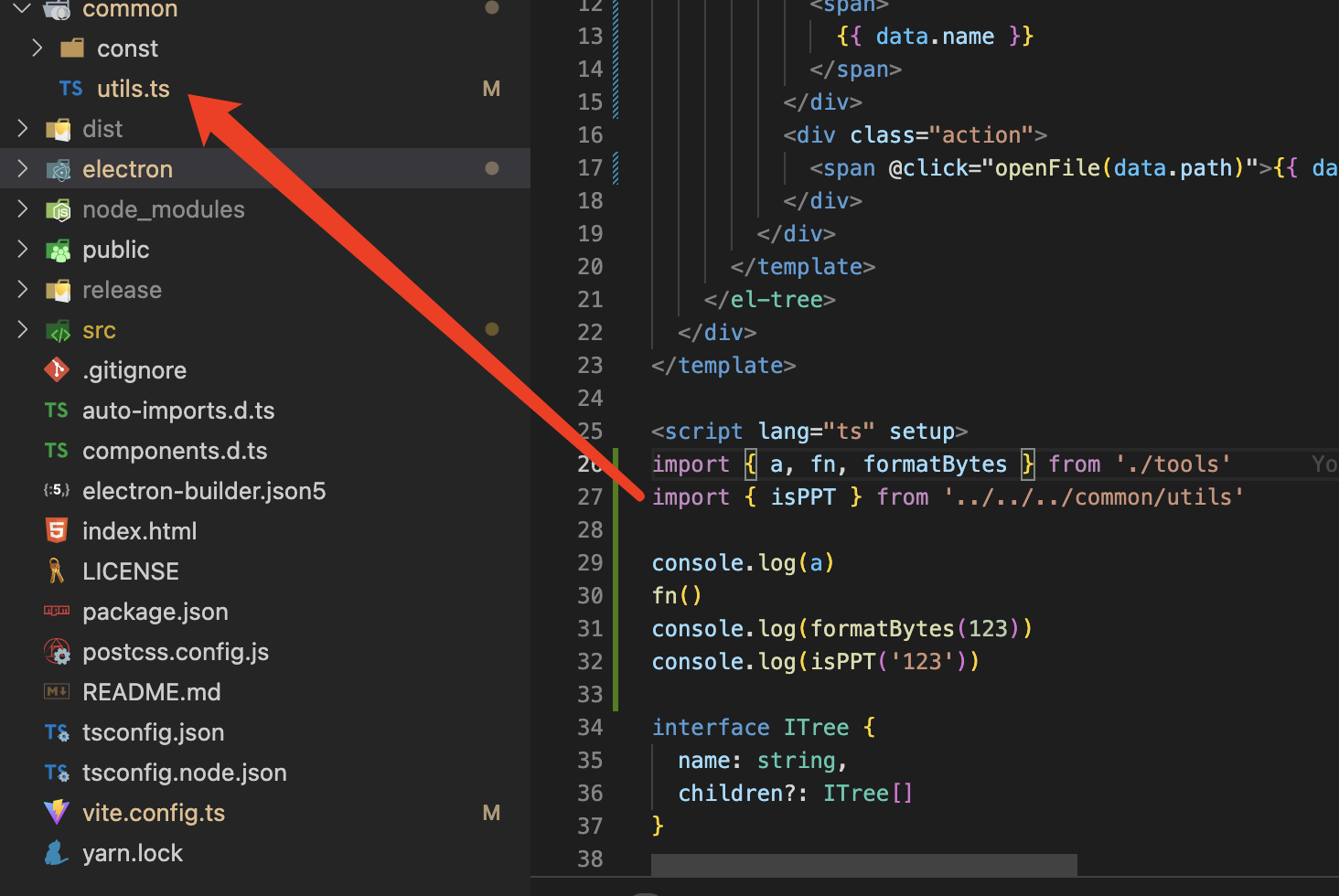Click the postcss.config.js gear icon
The width and height of the screenshot is (1339, 896).
56,651
